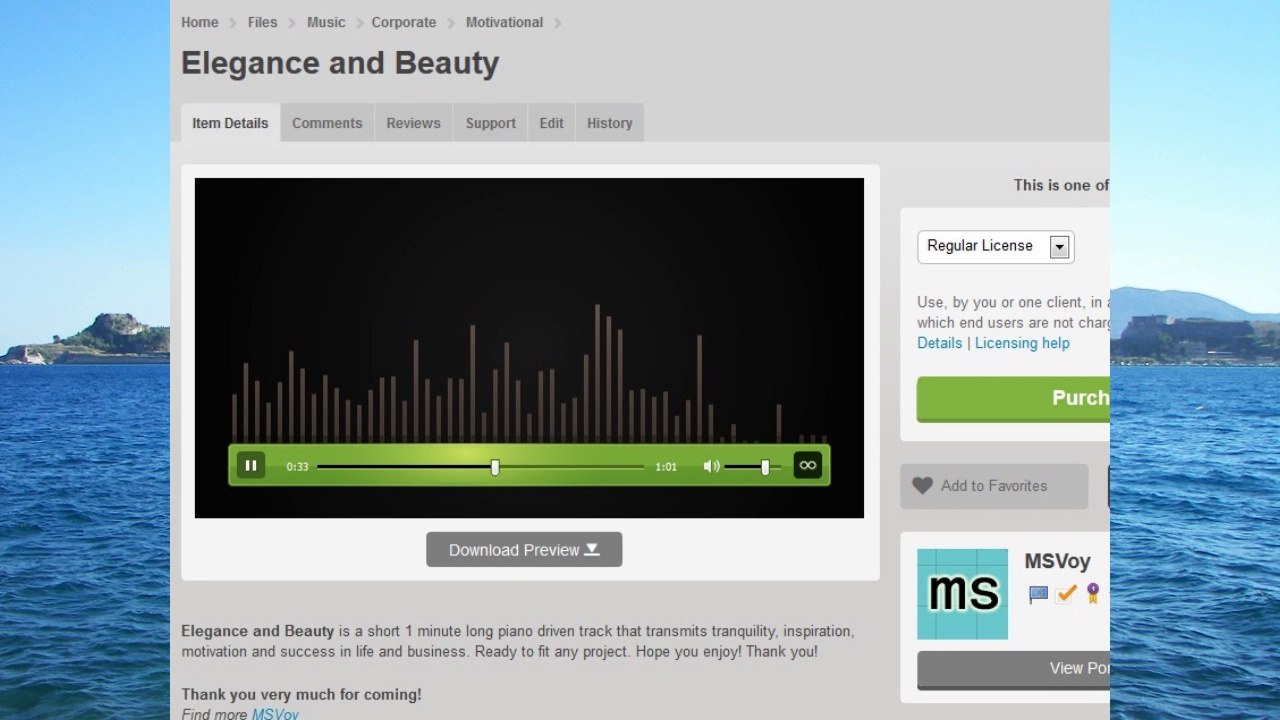
Task: Open the Comments tab
Action: [x=327, y=123]
